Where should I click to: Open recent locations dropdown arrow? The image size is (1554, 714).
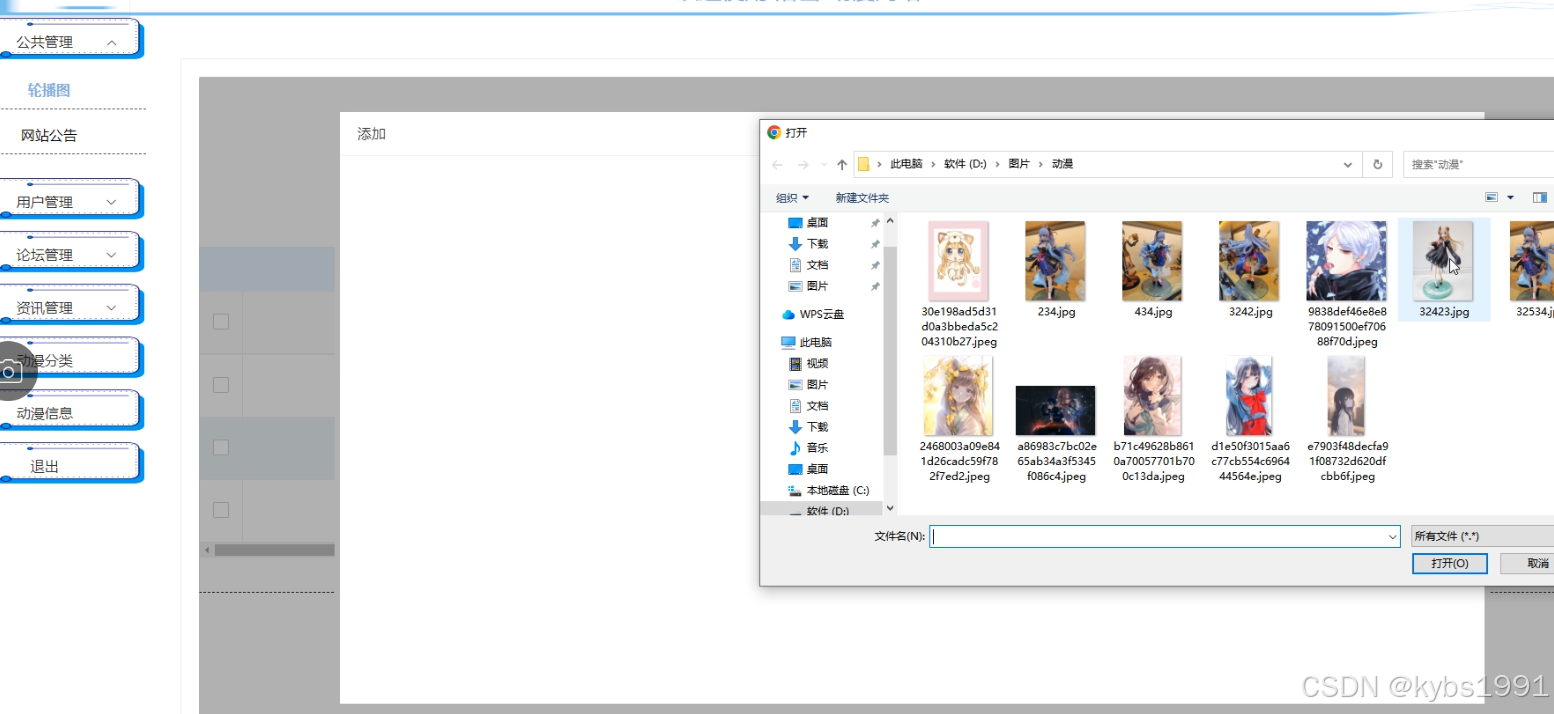824,165
